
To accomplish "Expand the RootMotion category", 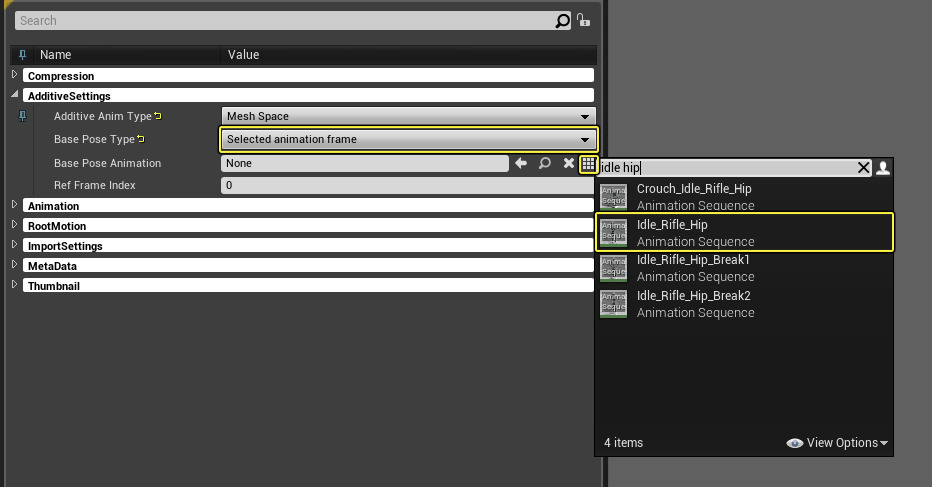I will 14,225.
